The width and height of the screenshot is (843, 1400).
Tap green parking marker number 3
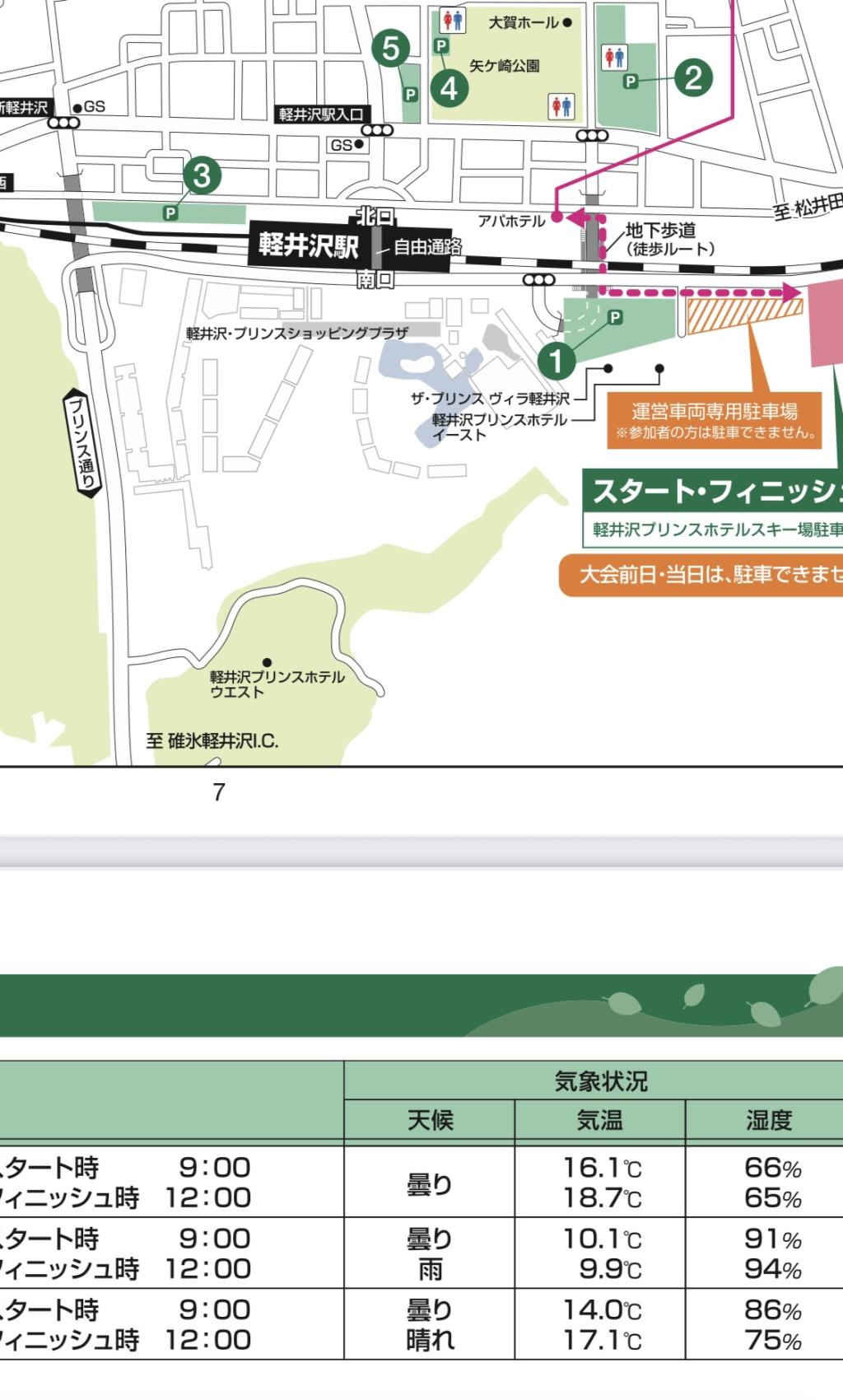click(x=202, y=175)
